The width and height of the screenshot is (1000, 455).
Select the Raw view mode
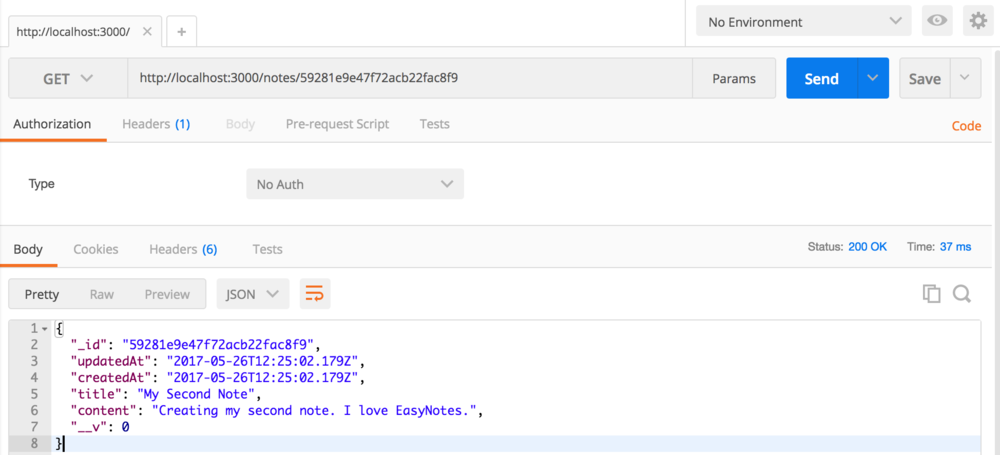point(101,294)
